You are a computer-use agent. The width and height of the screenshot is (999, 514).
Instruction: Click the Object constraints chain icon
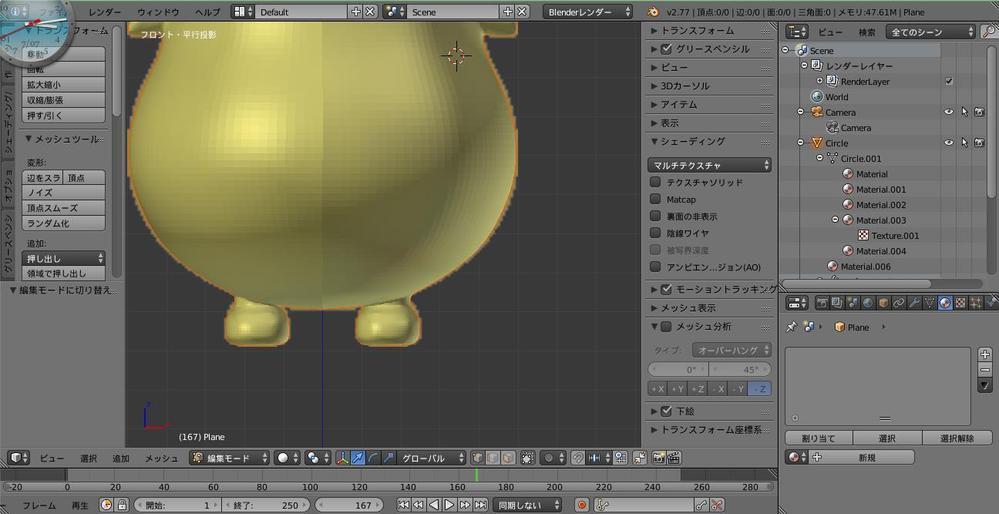coord(899,302)
